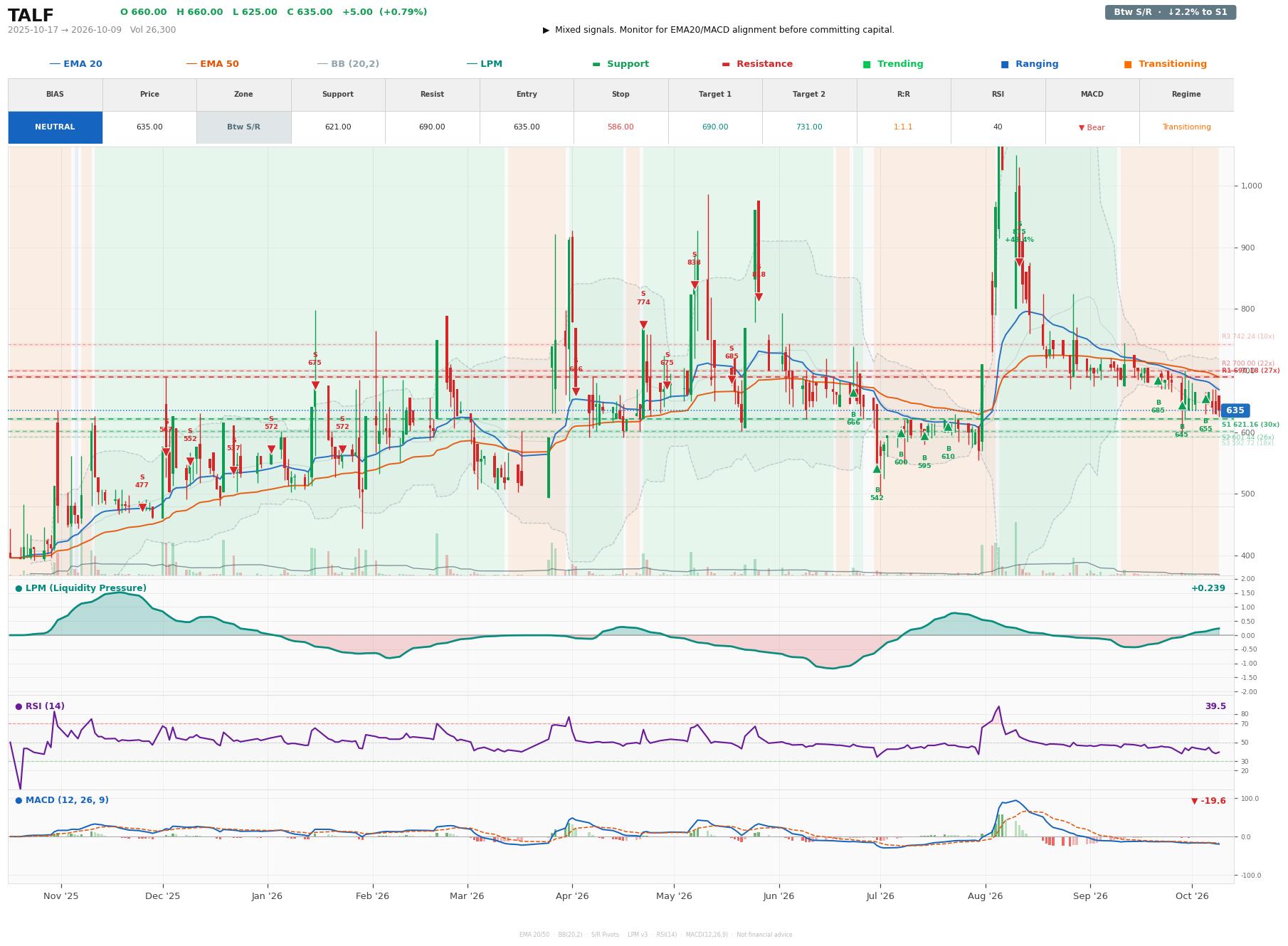Screen dimensions: 1288x946
Task: Select the buy triangle above B 600
Action: tap(901, 433)
